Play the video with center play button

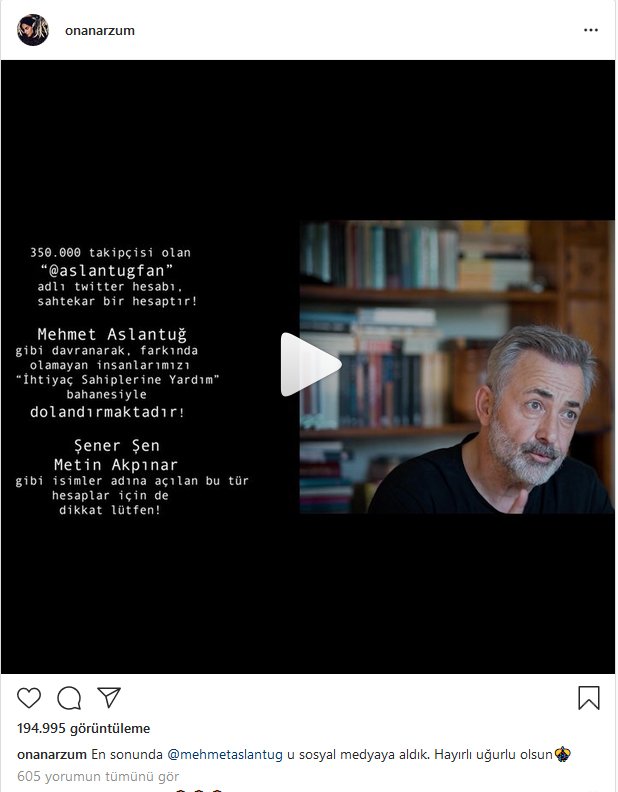[x=310, y=364]
